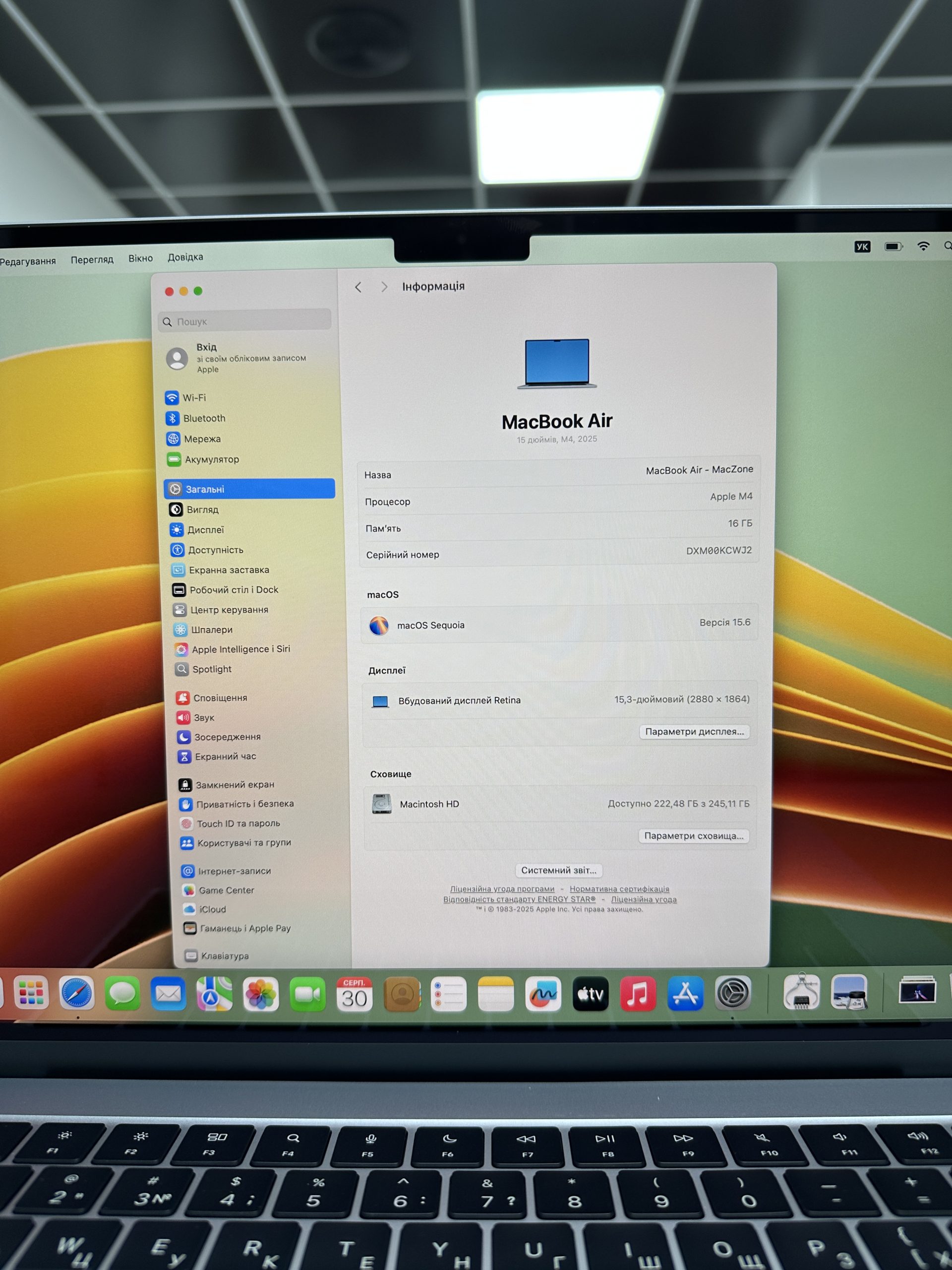Viewport: 952px width, 1270px height.
Task: Open Freeform from the Dock
Action: (x=543, y=994)
